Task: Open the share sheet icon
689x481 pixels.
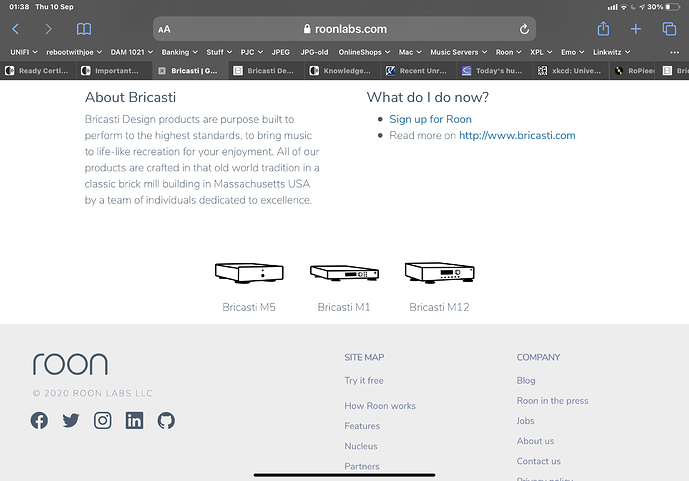Action: coord(603,29)
